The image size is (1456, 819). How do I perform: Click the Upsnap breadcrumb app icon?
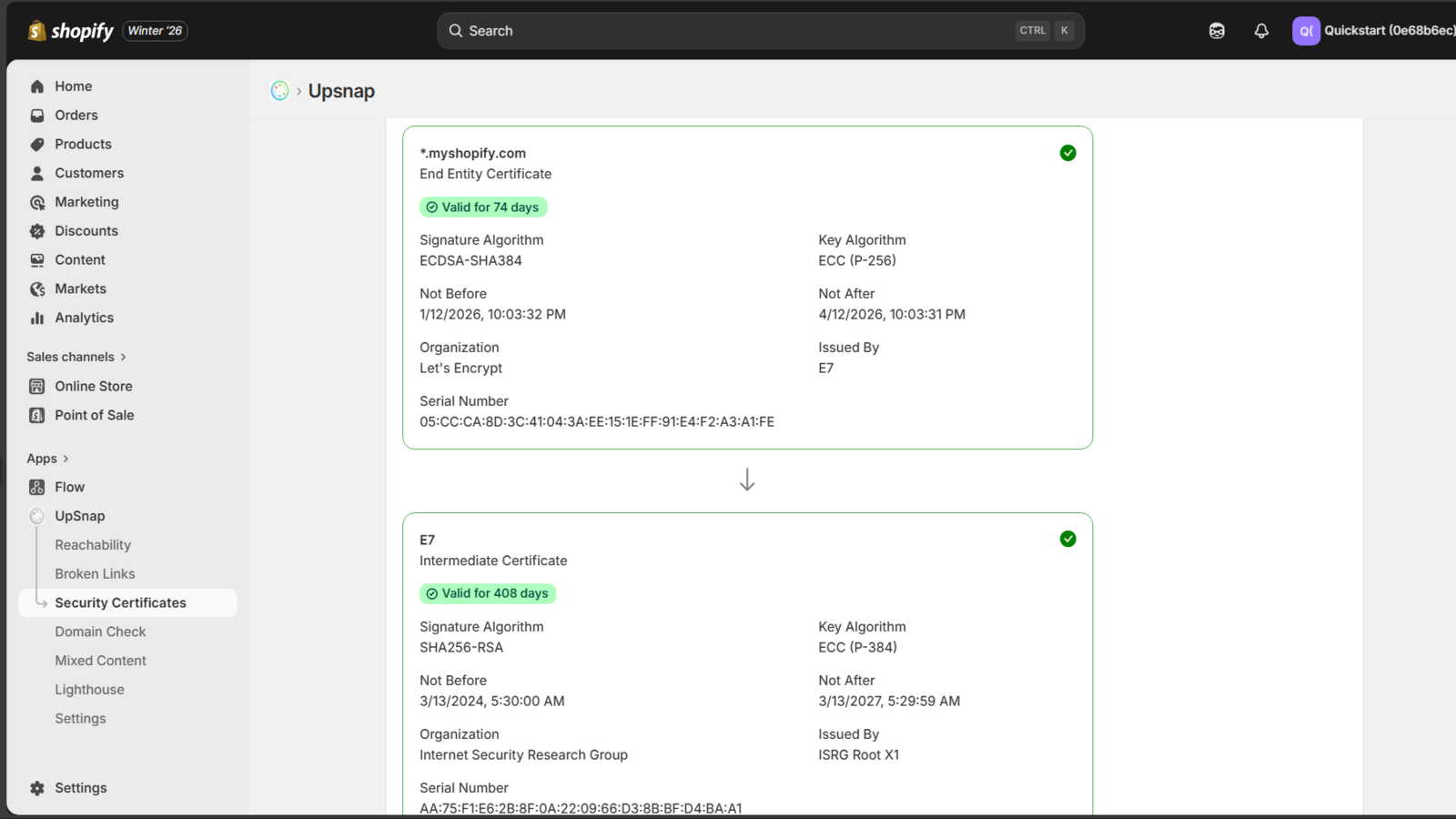pyautogui.click(x=279, y=91)
